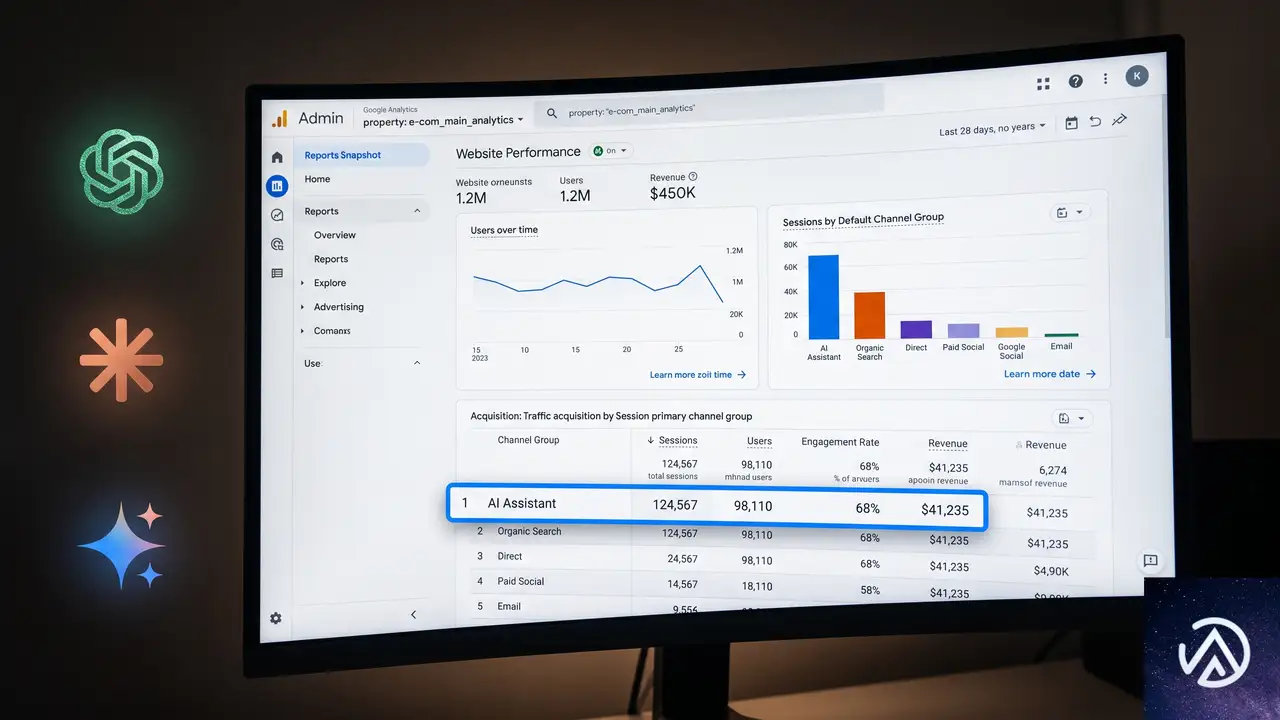Open the apps grid icon
The height and width of the screenshot is (720, 1280).
pos(1044,84)
